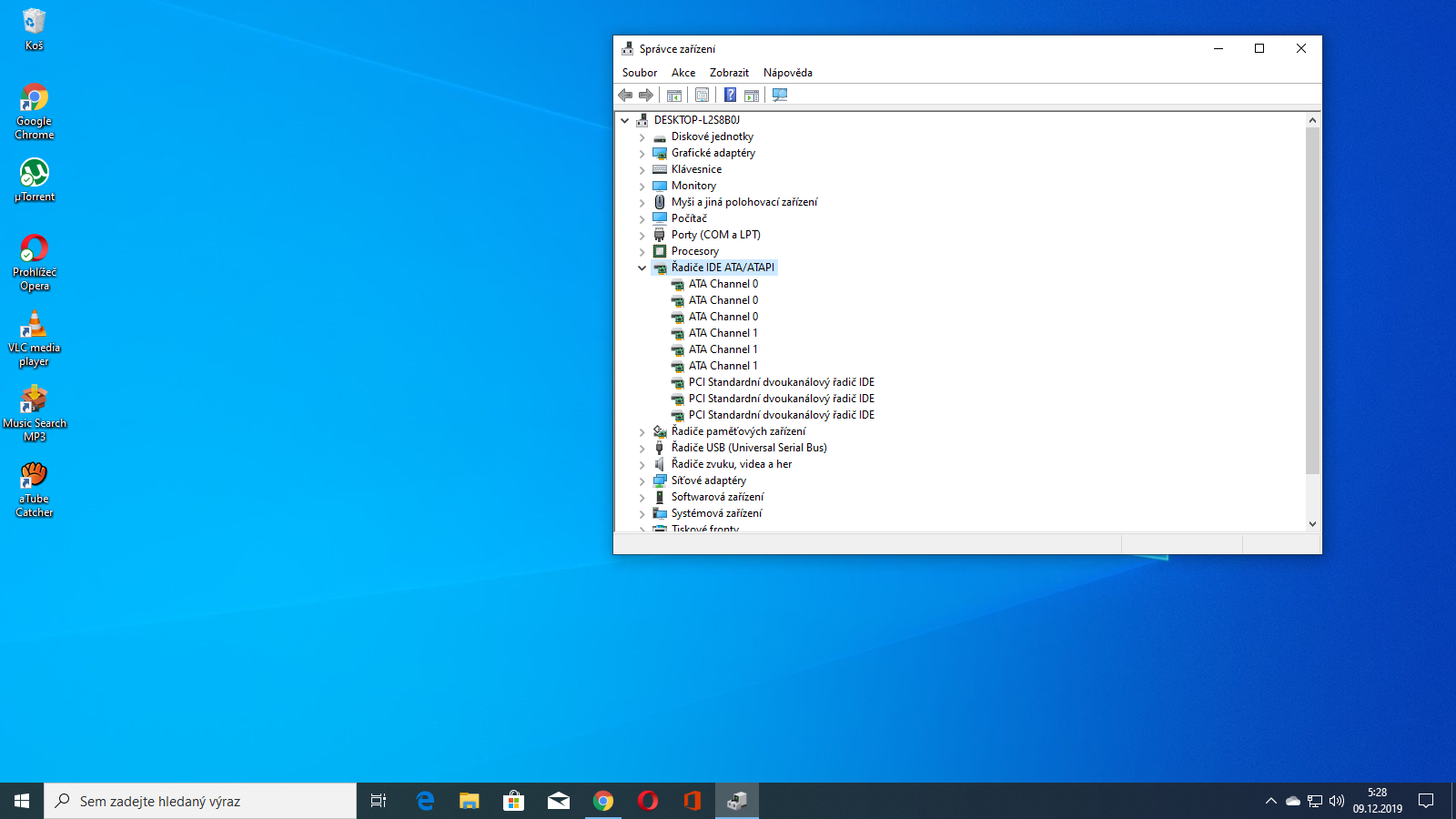Open the Soubor menu
Screen dimensions: 1456x819
tap(639, 73)
